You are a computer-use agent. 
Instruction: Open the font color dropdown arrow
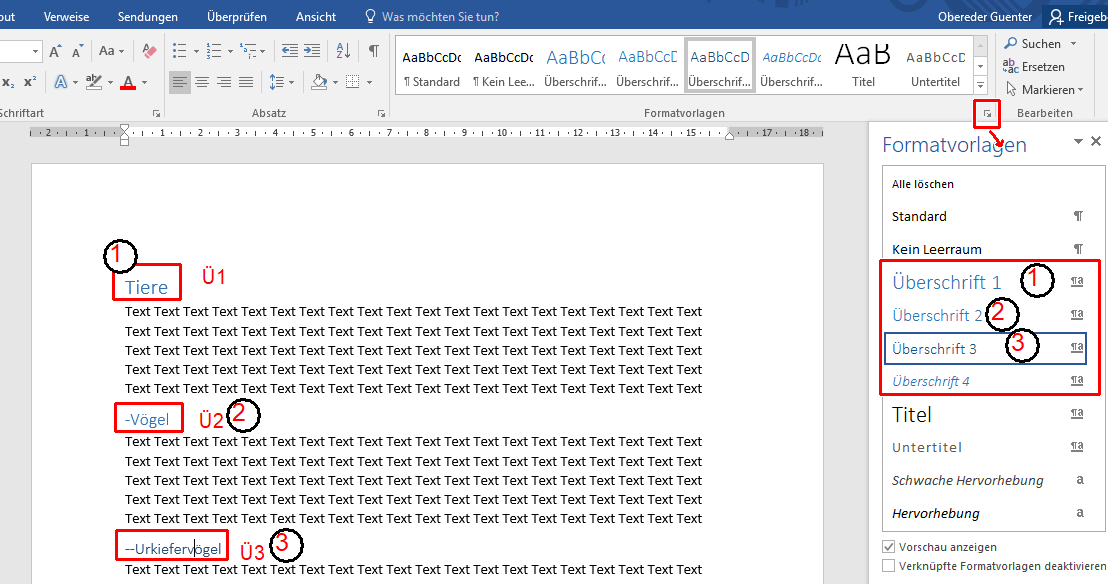pyautogui.click(x=145, y=83)
